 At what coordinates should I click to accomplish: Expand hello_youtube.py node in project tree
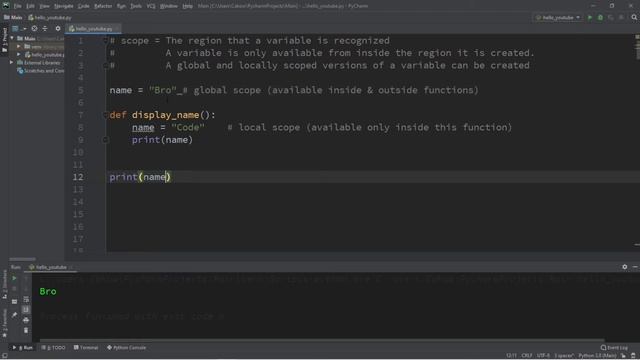click(x=19, y=55)
